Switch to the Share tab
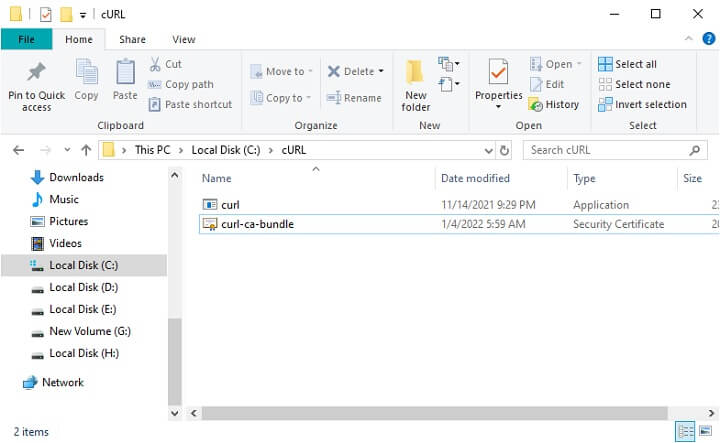The height and width of the screenshot is (443, 720). 132,39
